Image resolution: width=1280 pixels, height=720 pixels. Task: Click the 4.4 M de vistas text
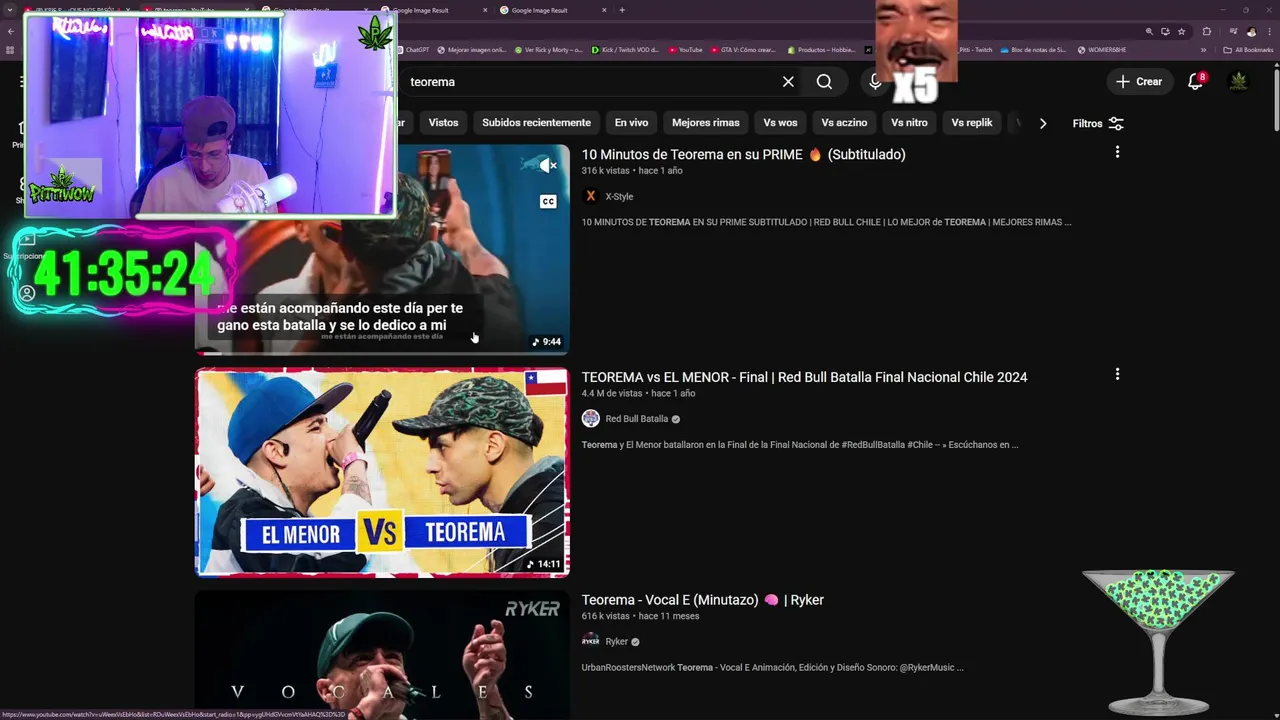tap(612, 394)
